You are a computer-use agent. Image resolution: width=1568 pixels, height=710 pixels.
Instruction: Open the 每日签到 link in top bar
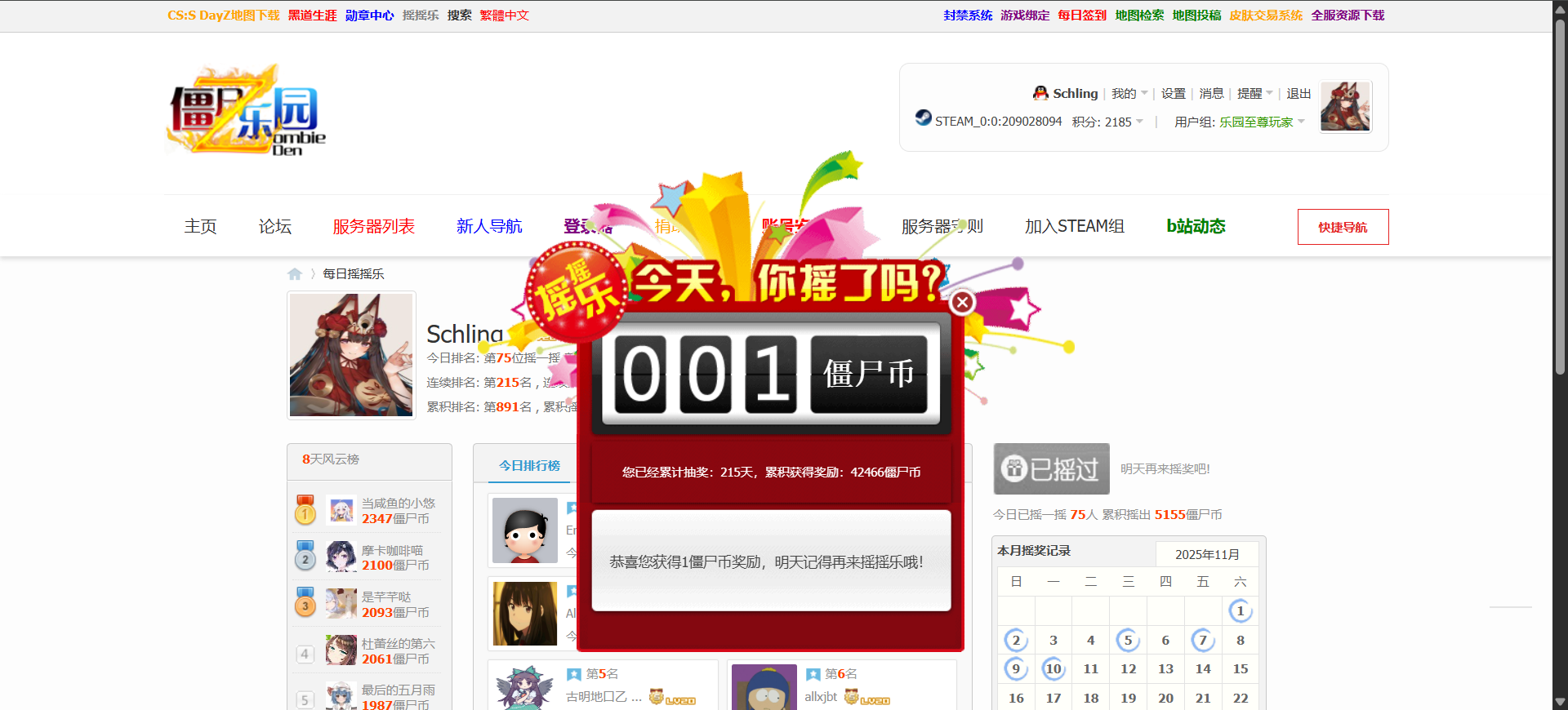[x=1082, y=16]
